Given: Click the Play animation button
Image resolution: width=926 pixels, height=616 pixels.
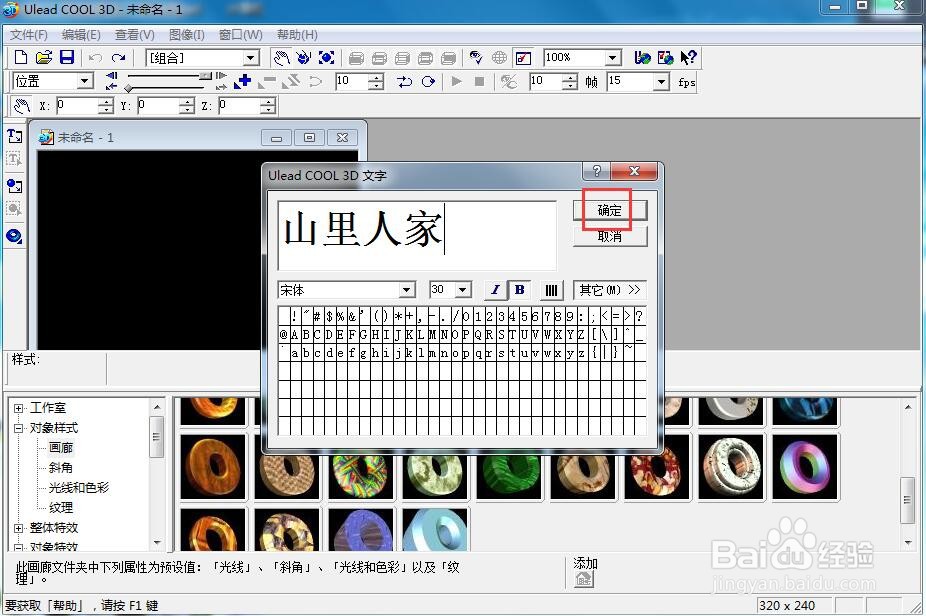Looking at the screenshot, I should [457, 82].
